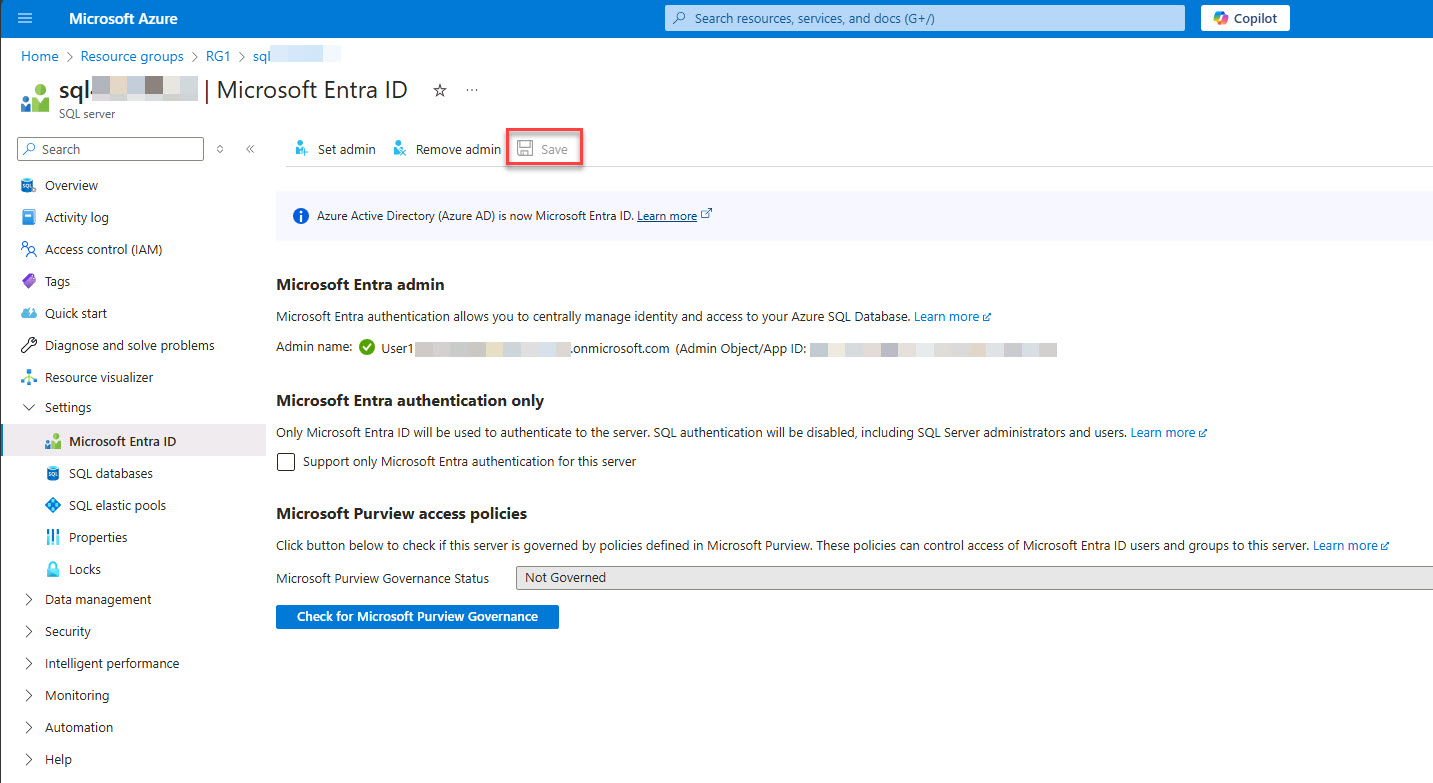Click the Remove admin toolbar button
1433x783 pixels.
(447, 149)
